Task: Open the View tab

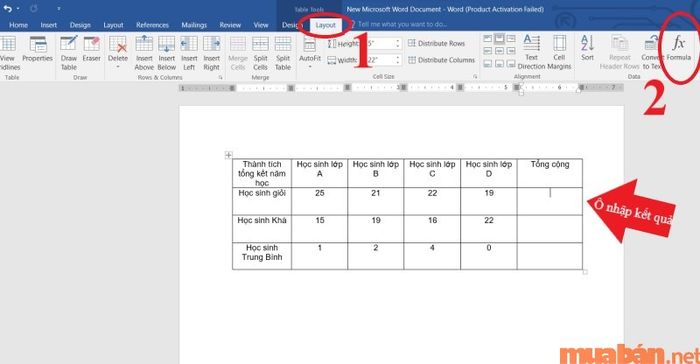Action: pyautogui.click(x=261, y=25)
